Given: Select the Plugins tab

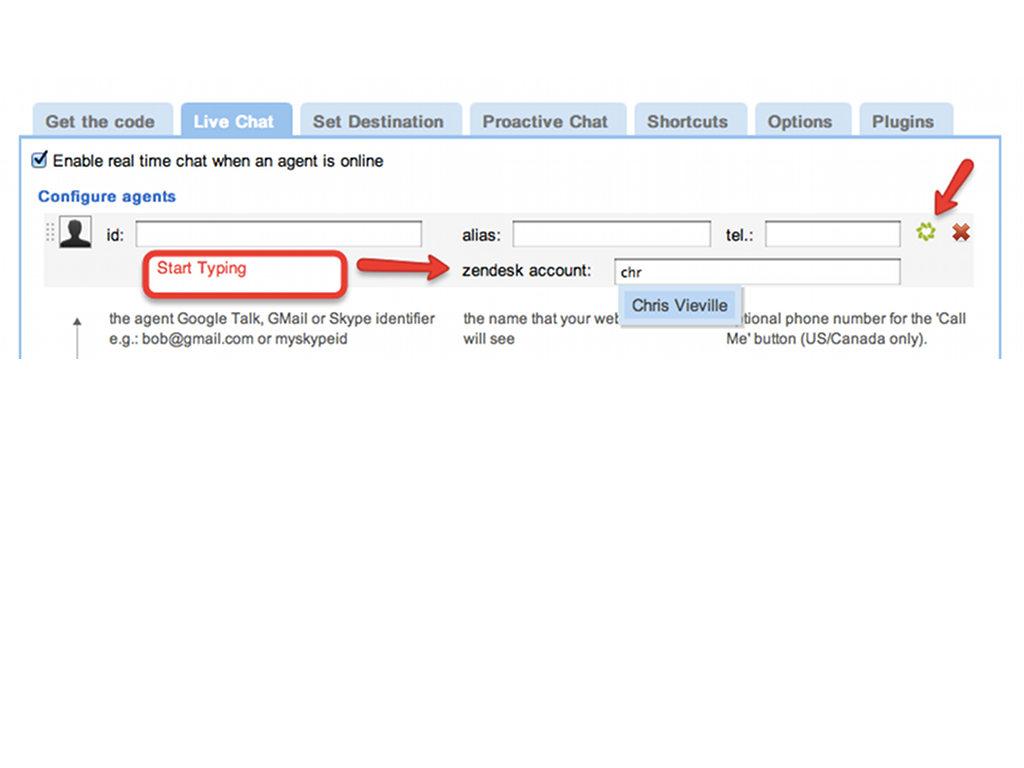Looking at the screenshot, I should (903, 122).
